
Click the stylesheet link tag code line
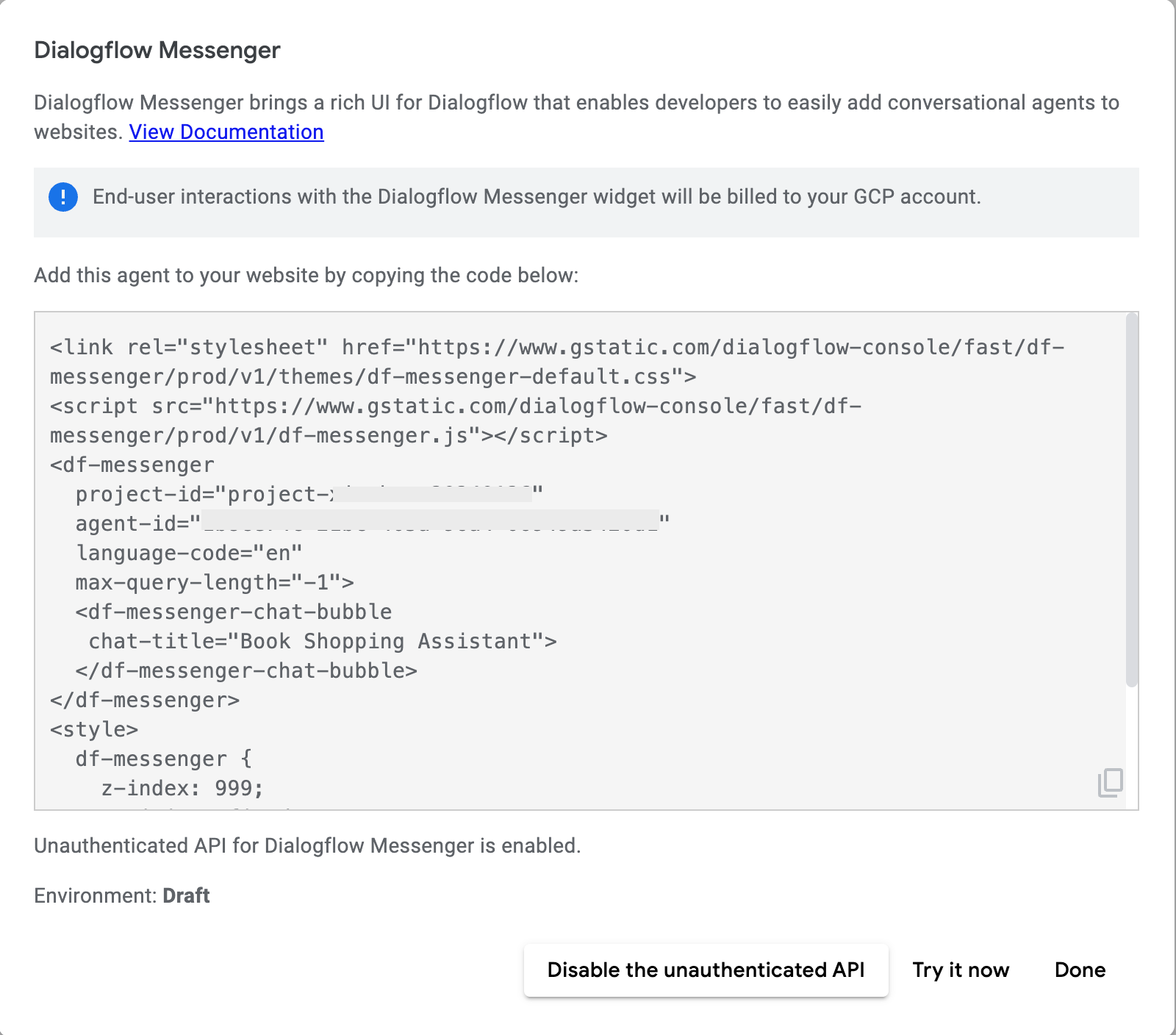pos(556,348)
